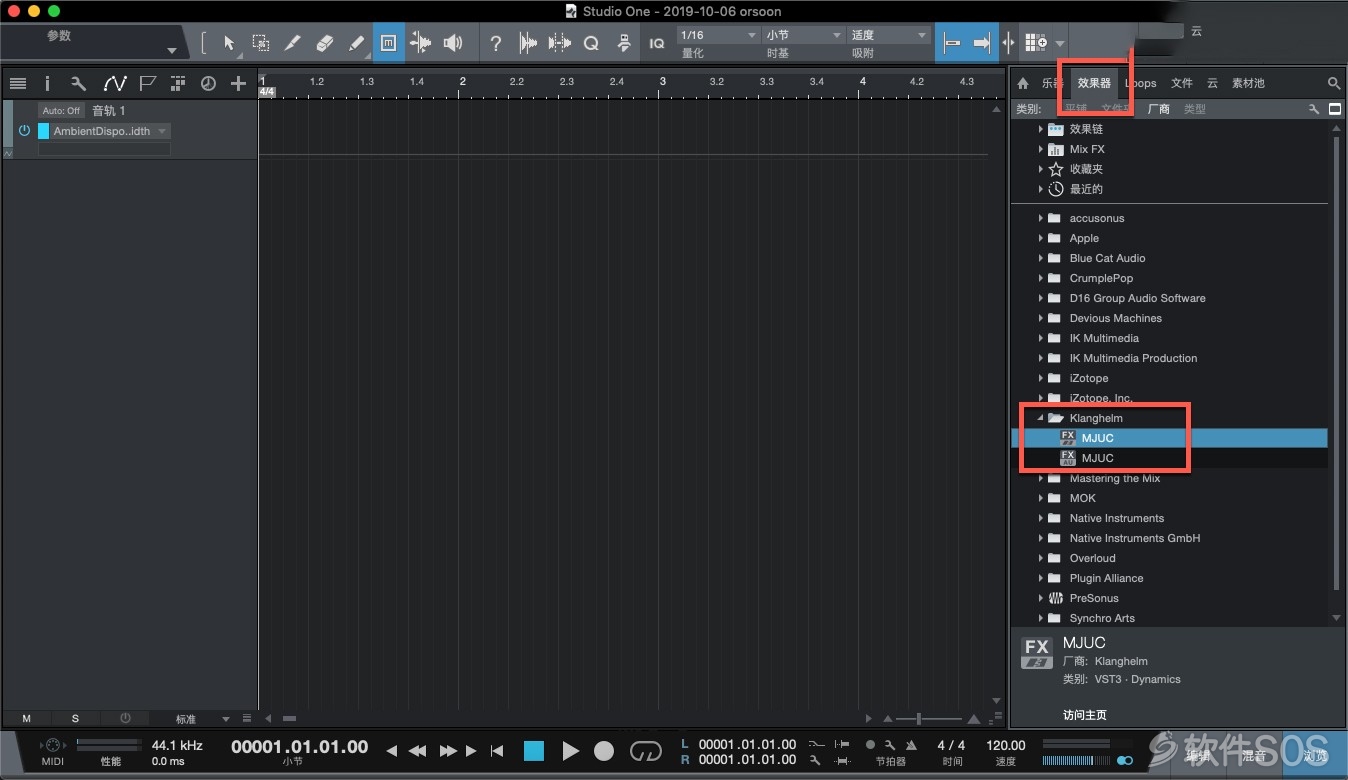Arm the record button
Viewport: 1348px width, 780px height.
(x=604, y=750)
